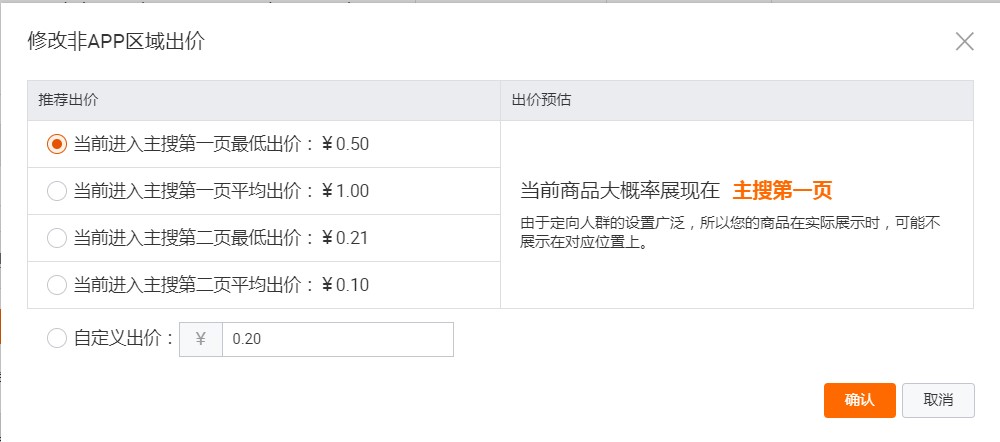Click the ¥0.50 price amount
Viewport: 1000px width, 442px height.
pyautogui.click(x=346, y=144)
